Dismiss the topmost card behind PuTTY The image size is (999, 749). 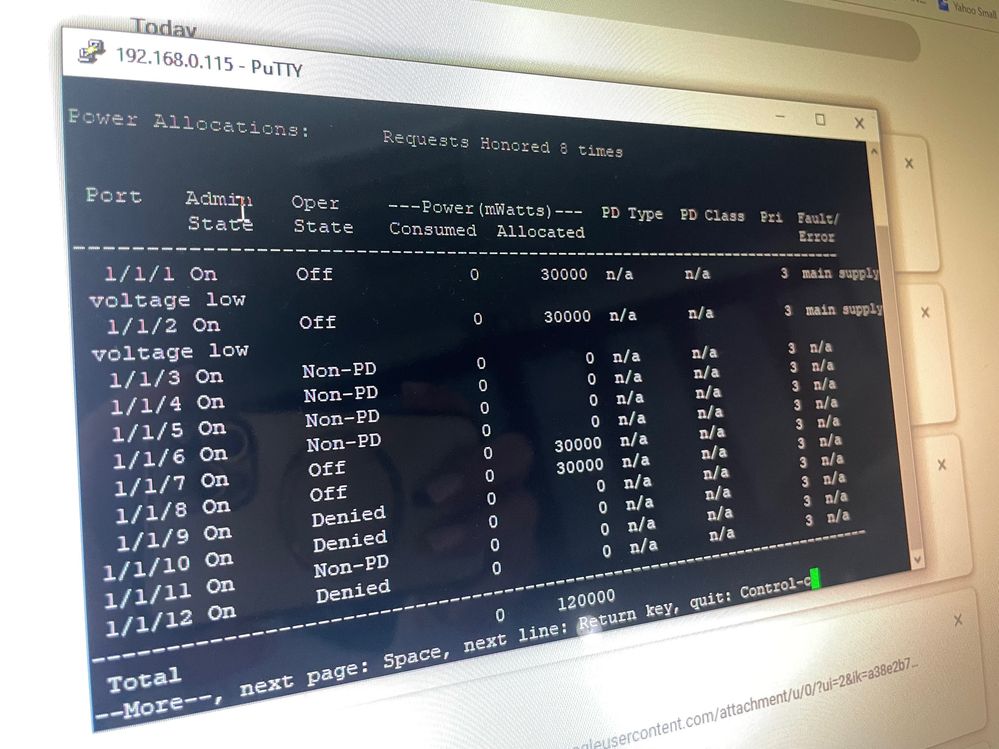909,163
